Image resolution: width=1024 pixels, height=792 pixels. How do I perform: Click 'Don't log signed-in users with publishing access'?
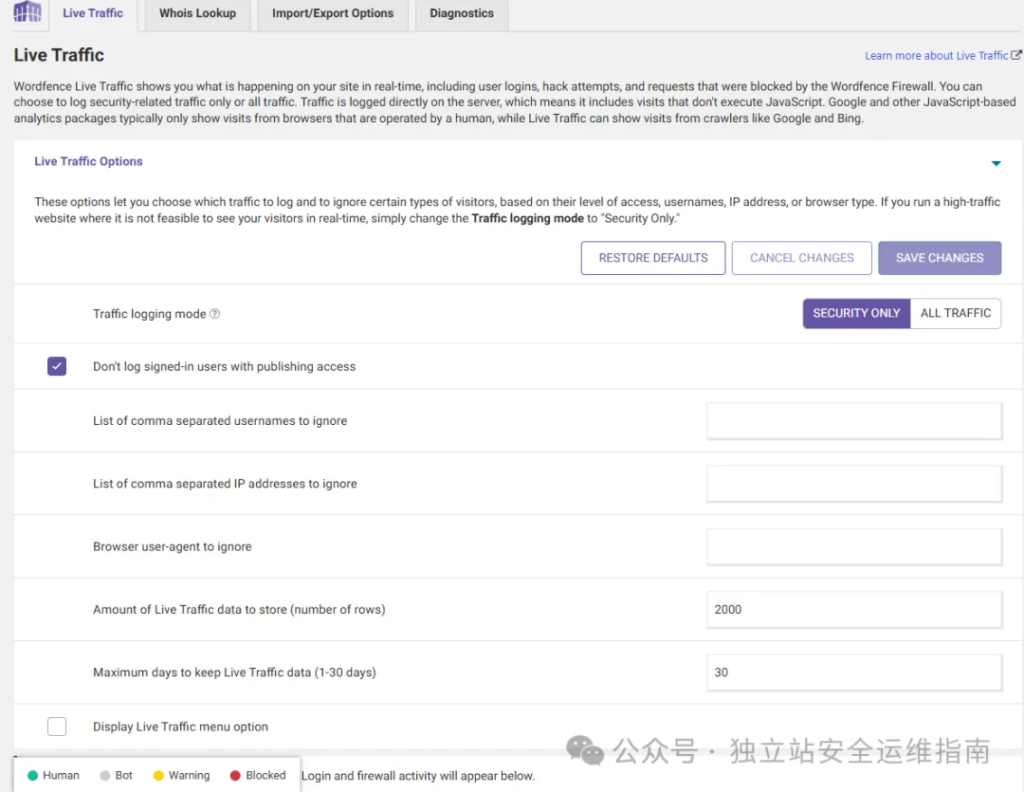click(x=224, y=367)
